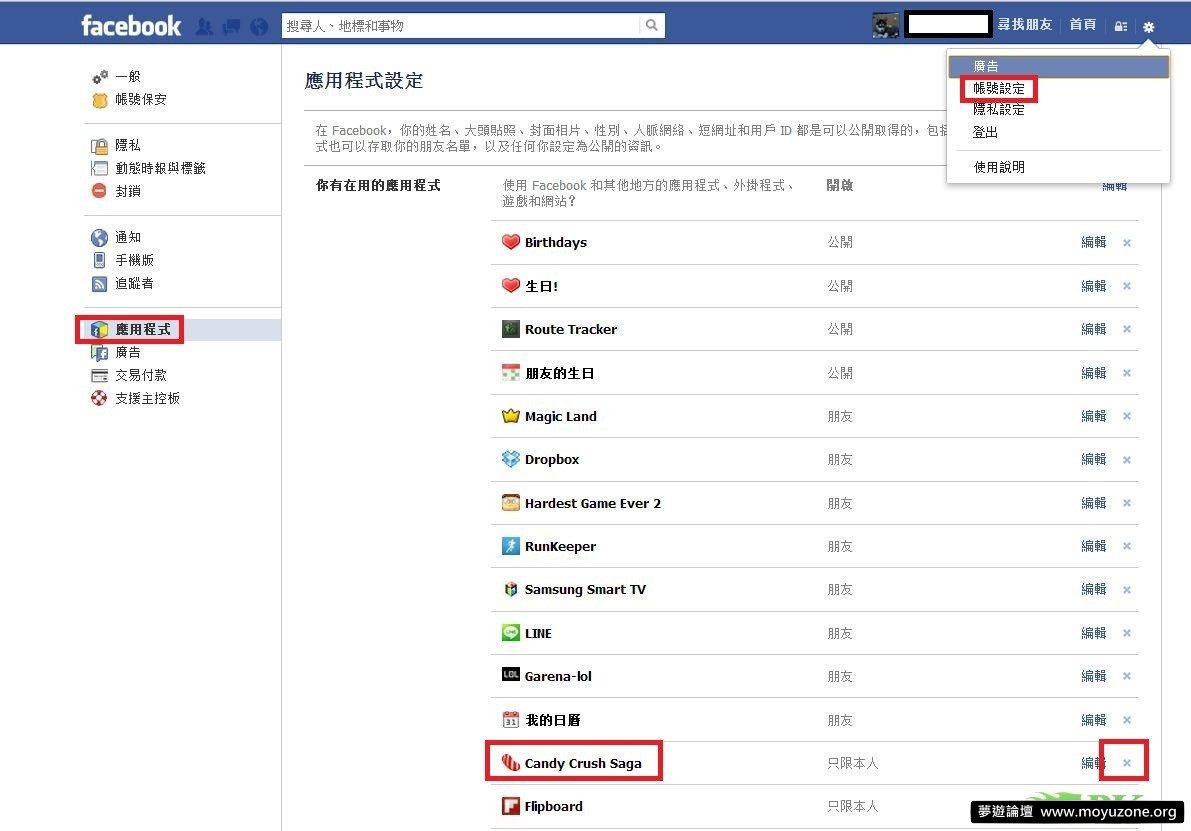Open 使用說明 in the gear menu
The height and width of the screenshot is (831, 1191).
pos(999,167)
